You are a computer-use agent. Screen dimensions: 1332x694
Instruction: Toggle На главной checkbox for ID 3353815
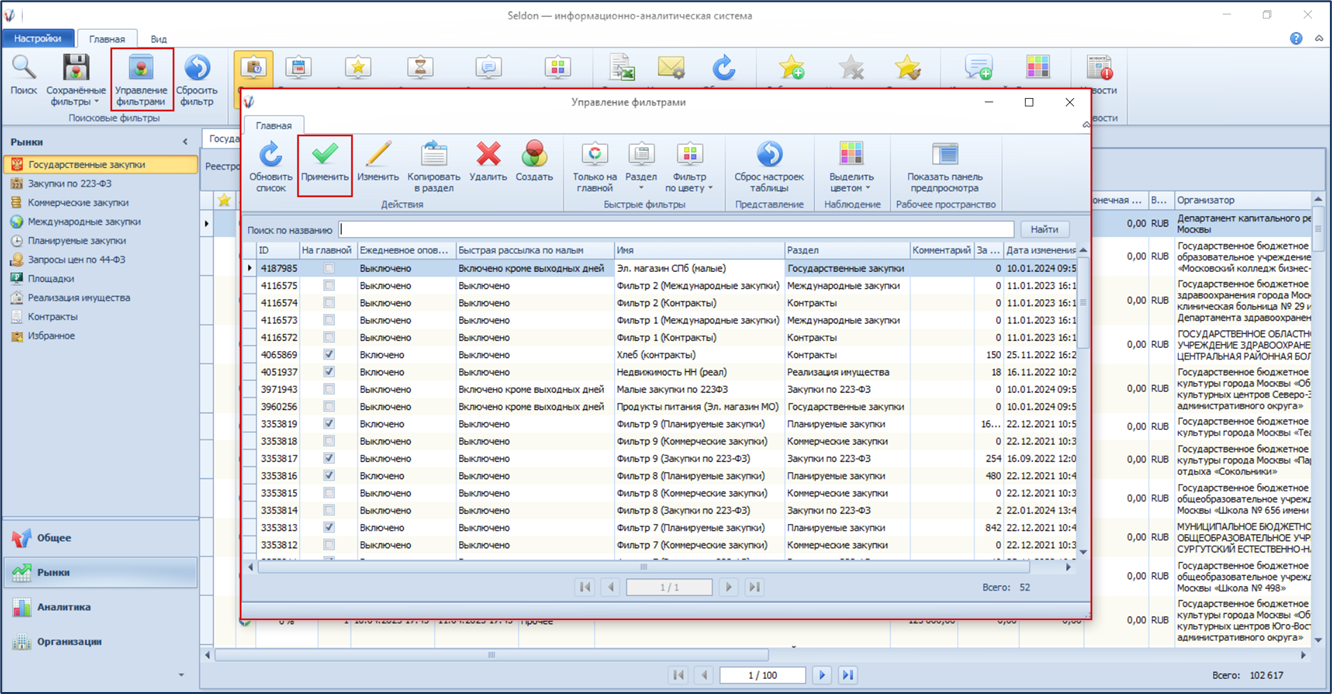coord(329,493)
